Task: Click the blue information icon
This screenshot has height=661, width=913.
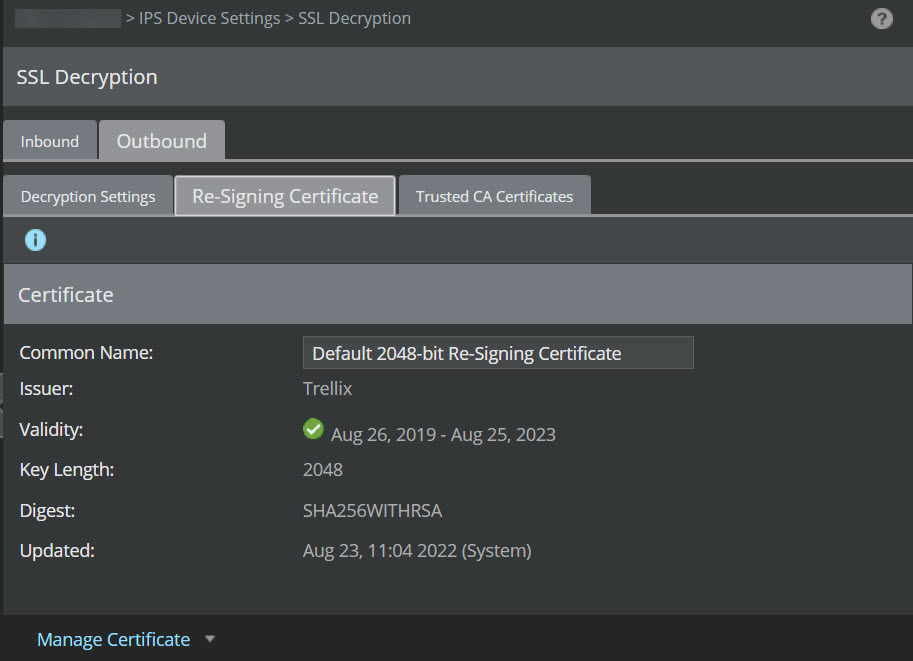Action: click(x=36, y=240)
